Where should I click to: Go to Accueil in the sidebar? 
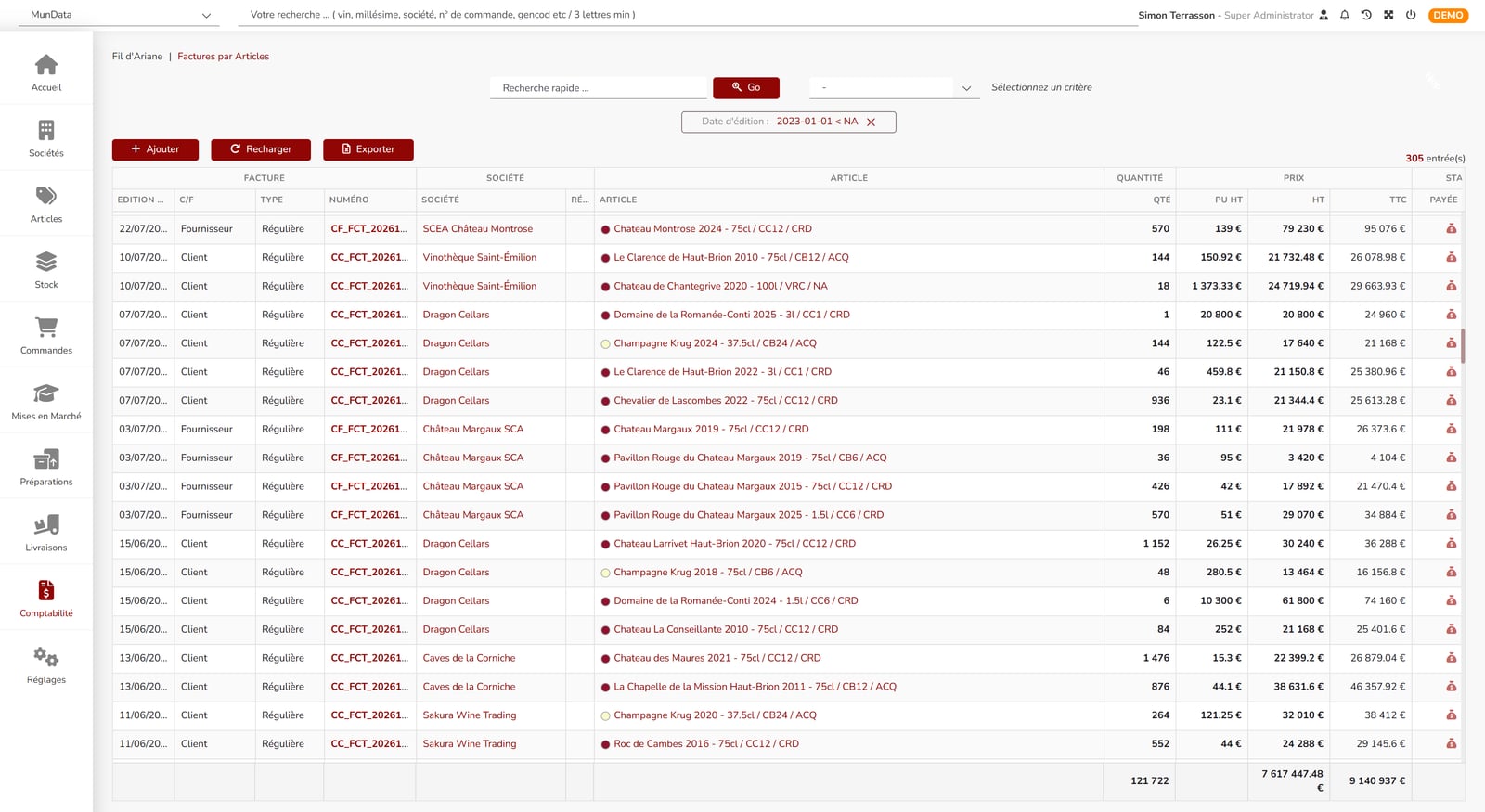tap(46, 72)
